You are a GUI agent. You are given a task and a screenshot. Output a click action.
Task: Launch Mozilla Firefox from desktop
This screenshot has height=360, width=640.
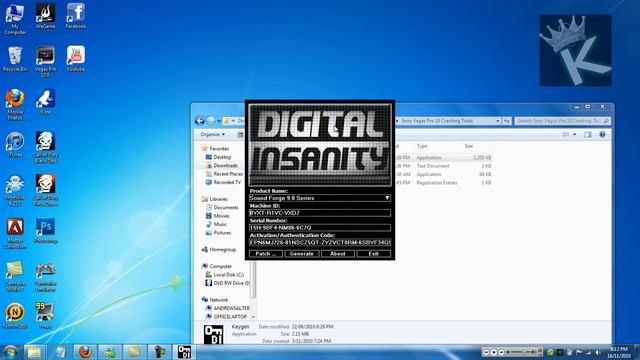pyautogui.click(x=15, y=104)
